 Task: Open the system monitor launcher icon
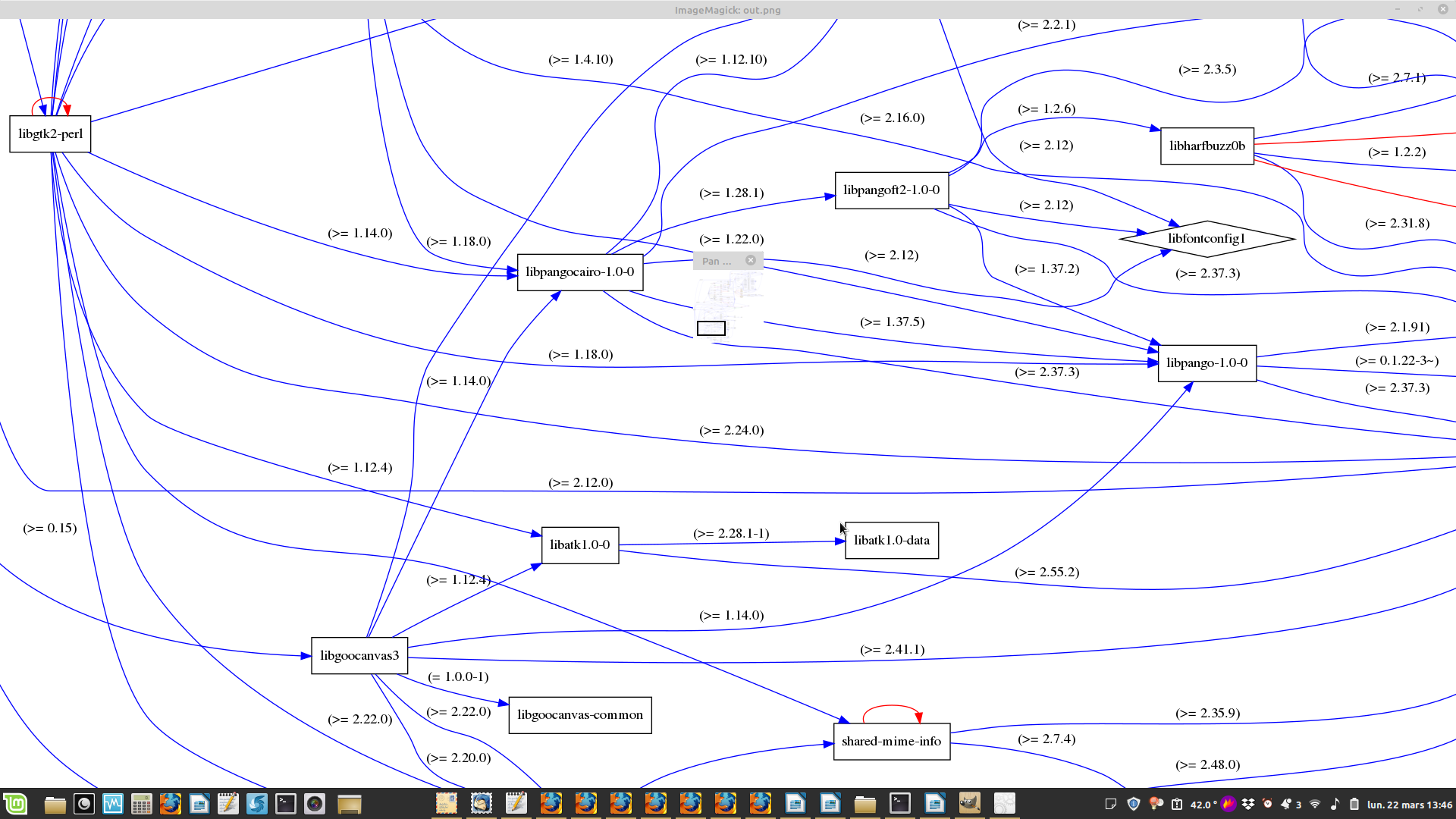113,804
